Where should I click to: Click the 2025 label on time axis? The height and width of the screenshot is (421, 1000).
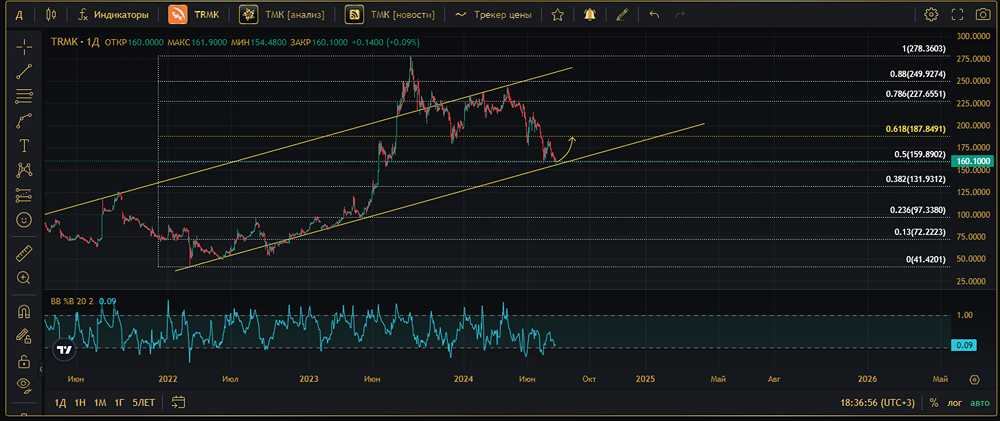tap(645, 379)
